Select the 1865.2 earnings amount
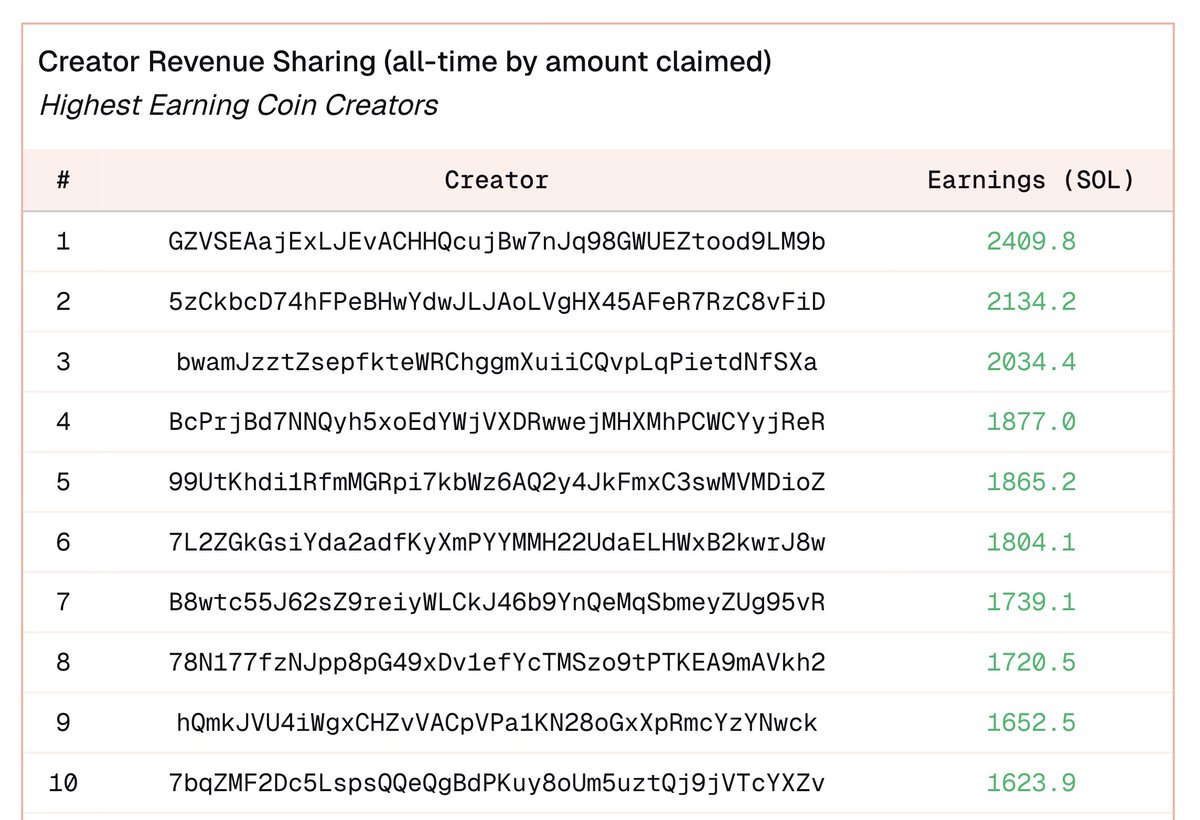Viewport: 1200px width, 820px height. [x=1031, y=482]
